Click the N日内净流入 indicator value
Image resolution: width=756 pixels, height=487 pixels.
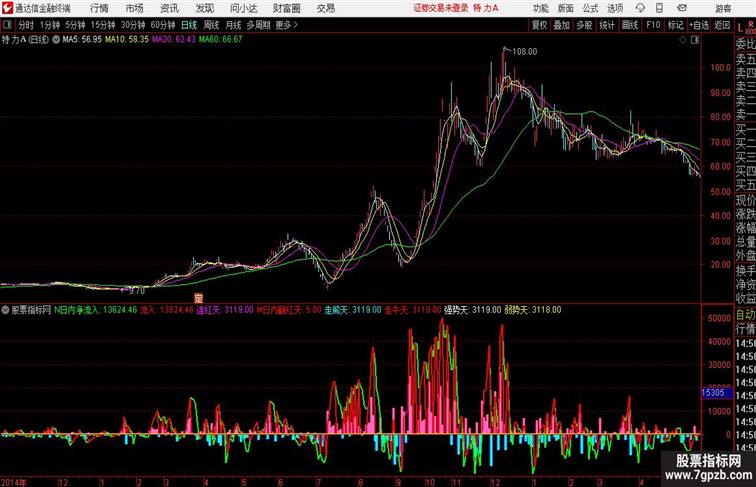pyautogui.click(x=95, y=310)
